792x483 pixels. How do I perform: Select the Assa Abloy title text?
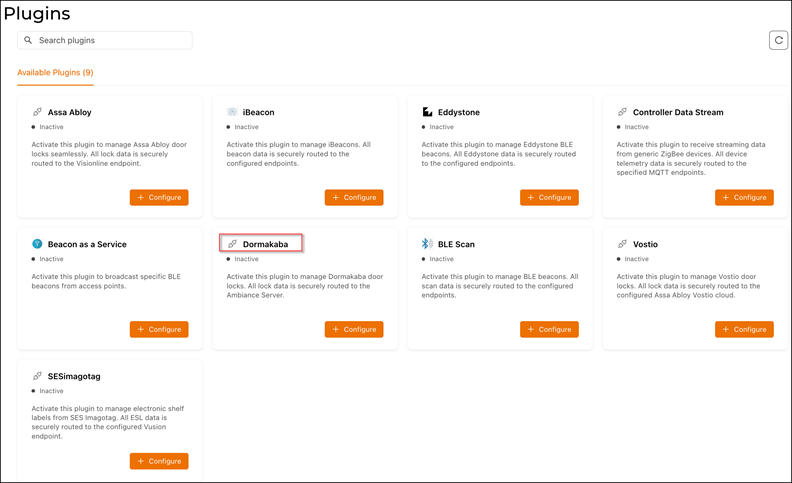pyautogui.click(x=70, y=112)
